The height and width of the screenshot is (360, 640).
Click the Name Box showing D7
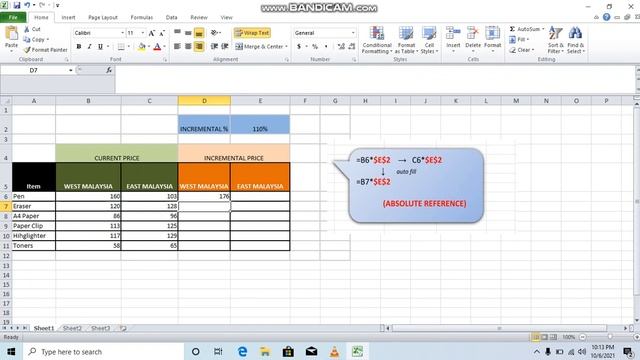(x=33, y=70)
